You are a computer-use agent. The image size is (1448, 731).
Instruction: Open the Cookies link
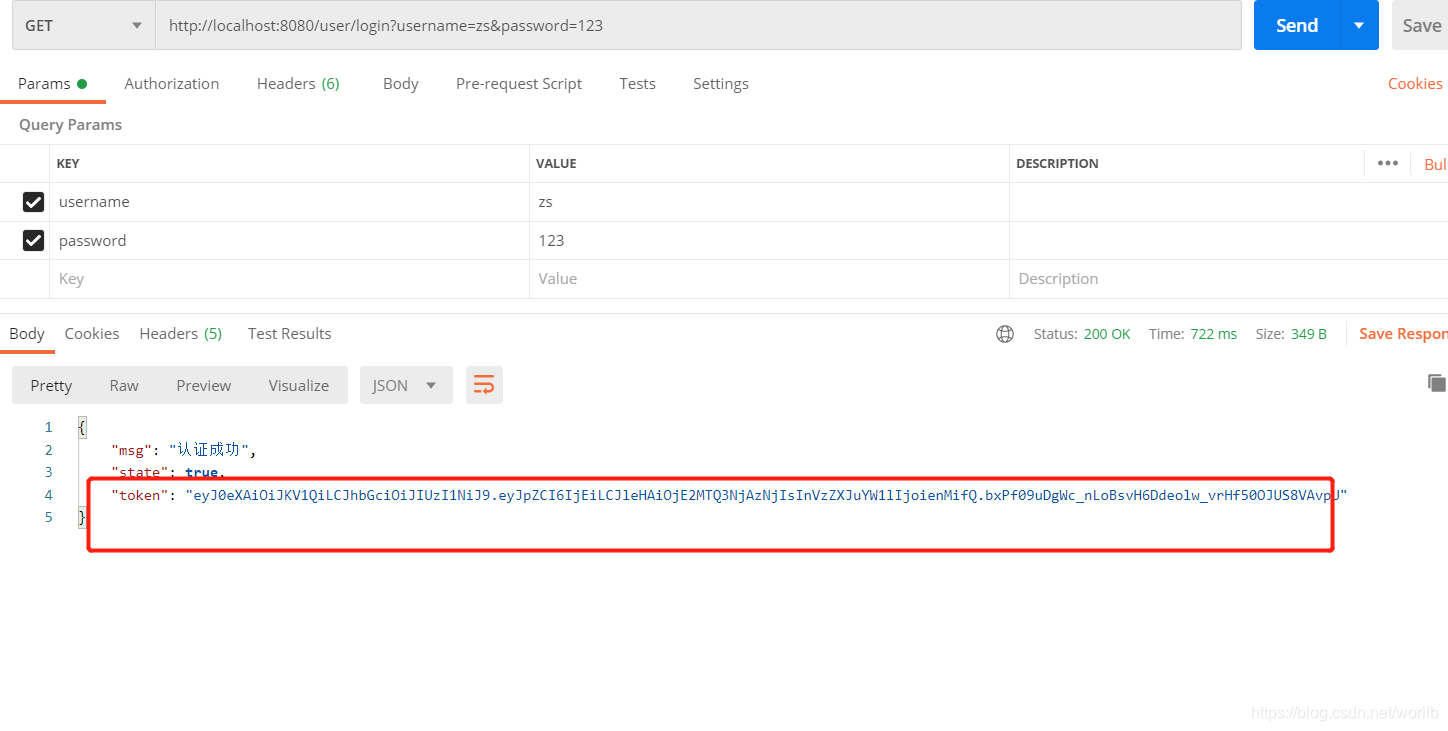coord(1415,83)
